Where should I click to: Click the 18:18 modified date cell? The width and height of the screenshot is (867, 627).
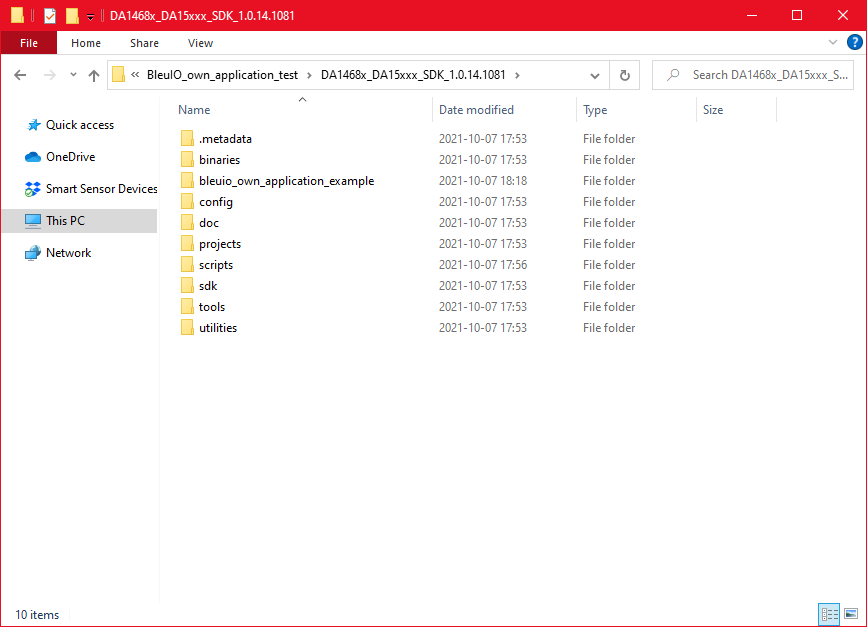[x=483, y=181]
